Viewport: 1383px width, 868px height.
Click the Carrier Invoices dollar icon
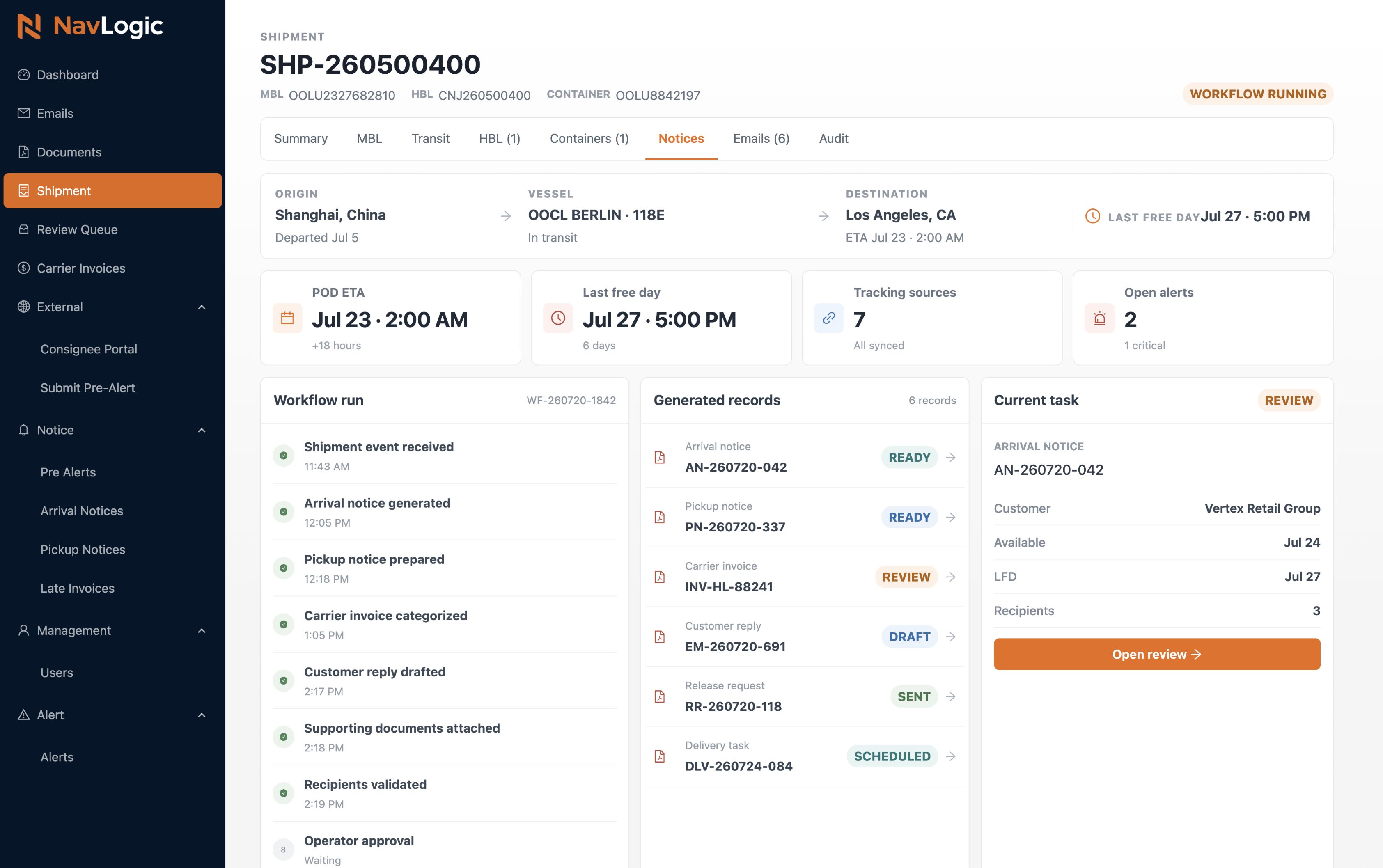(23, 268)
